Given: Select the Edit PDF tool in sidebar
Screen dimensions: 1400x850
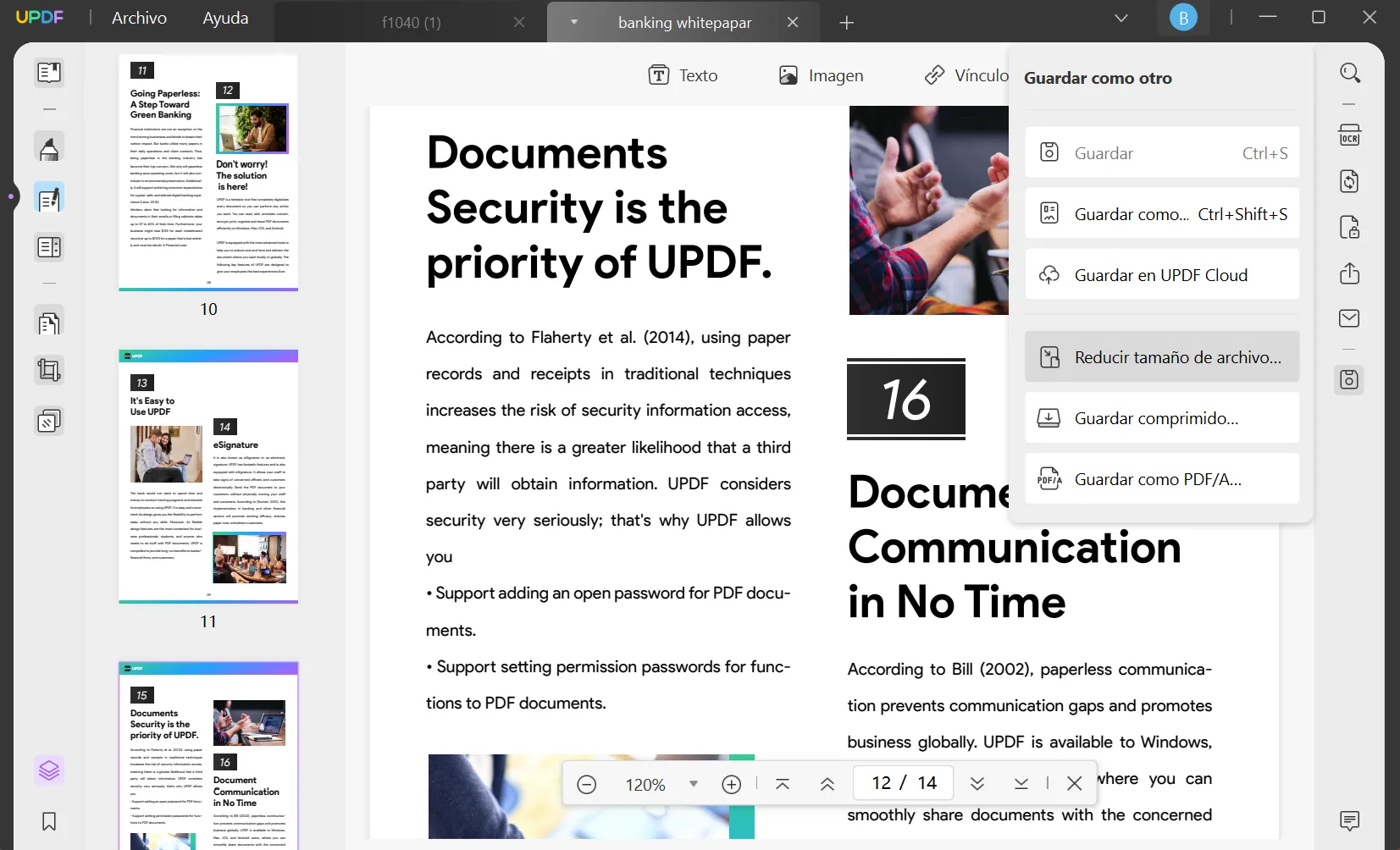Looking at the screenshot, I should [x=49, y=198].
